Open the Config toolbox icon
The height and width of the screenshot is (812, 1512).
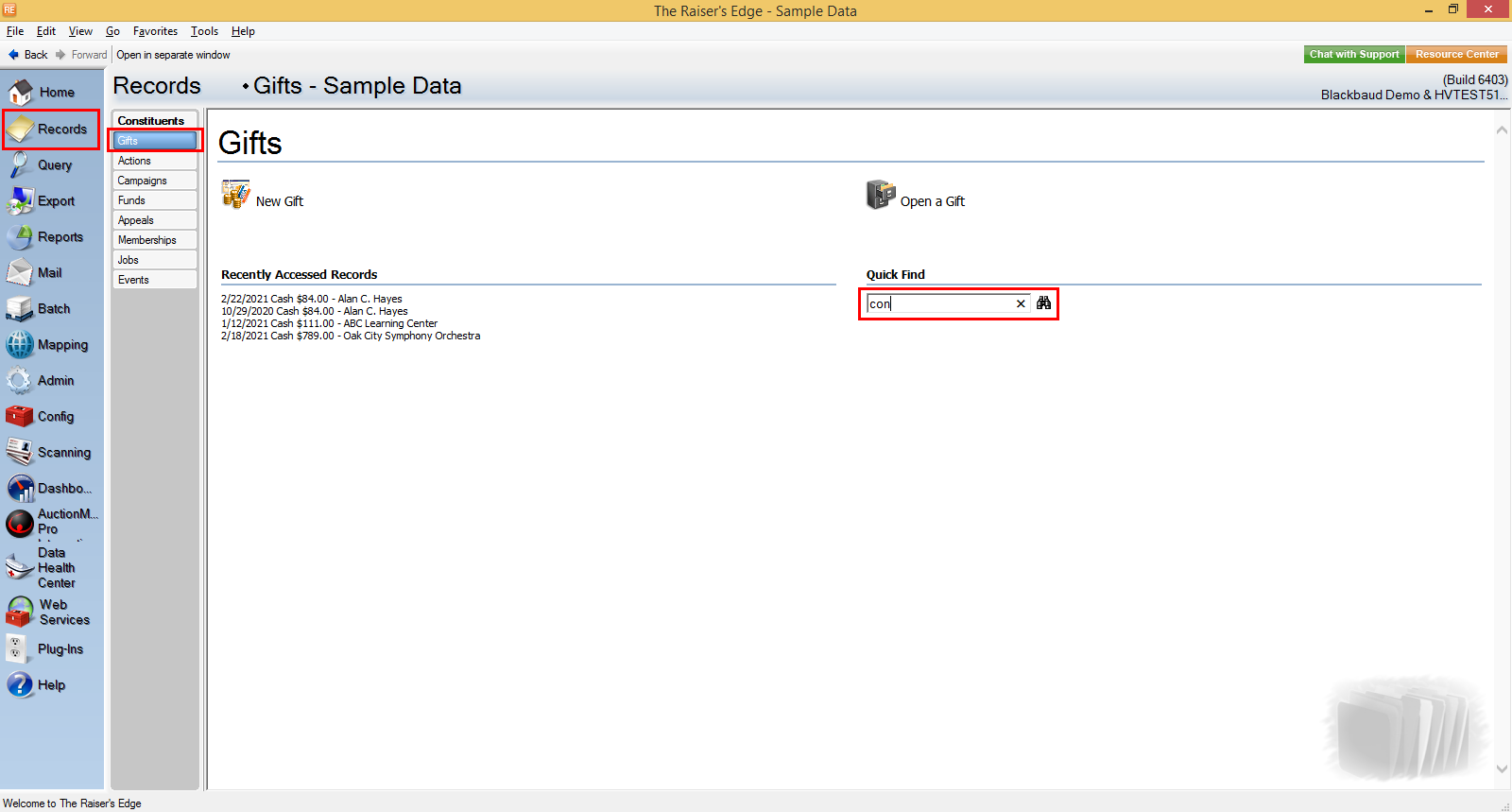(x=19, y=417)
